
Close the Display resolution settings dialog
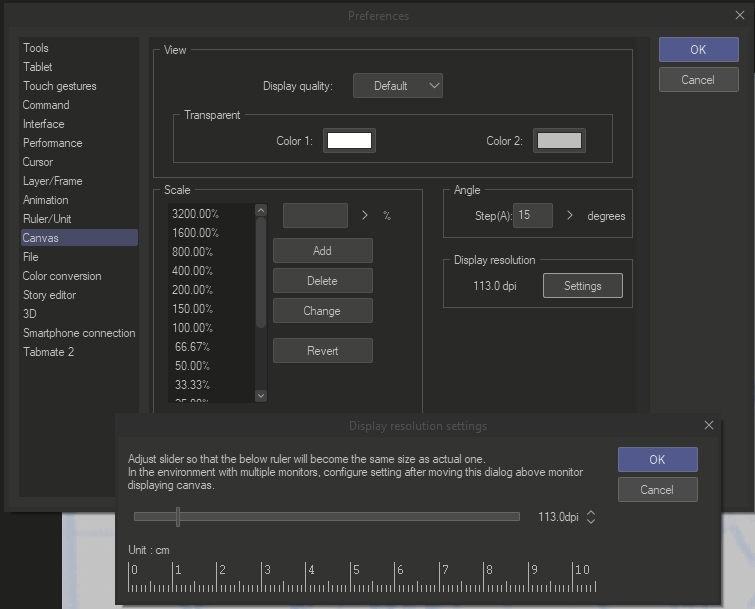point(709,425)
